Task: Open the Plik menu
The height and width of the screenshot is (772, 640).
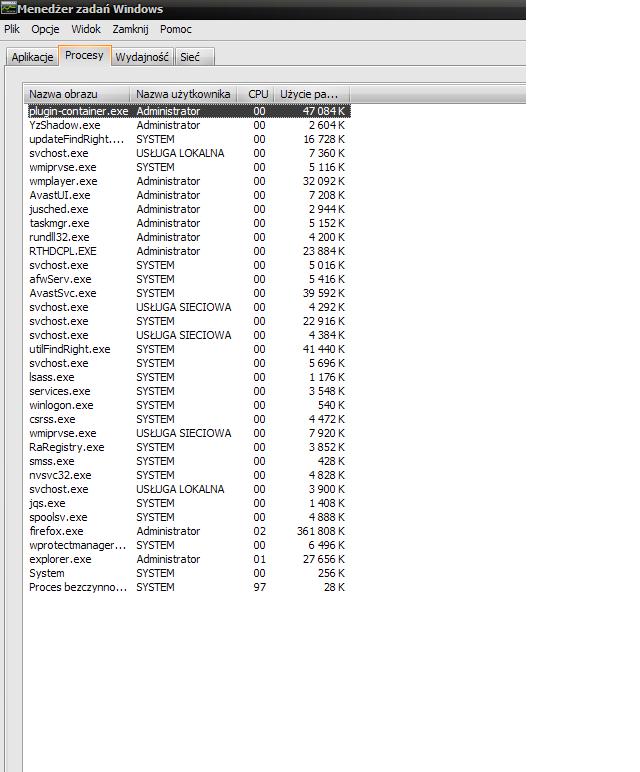Action: coord(12,29)
